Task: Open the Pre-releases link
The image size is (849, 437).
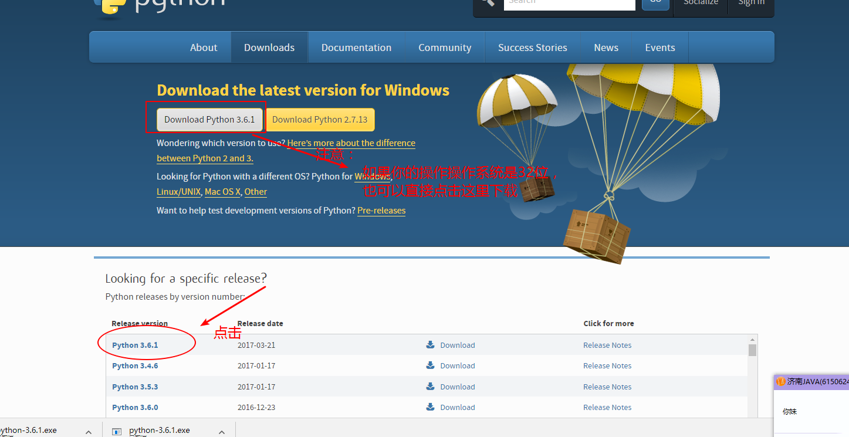Action: [x=381, y=211]
